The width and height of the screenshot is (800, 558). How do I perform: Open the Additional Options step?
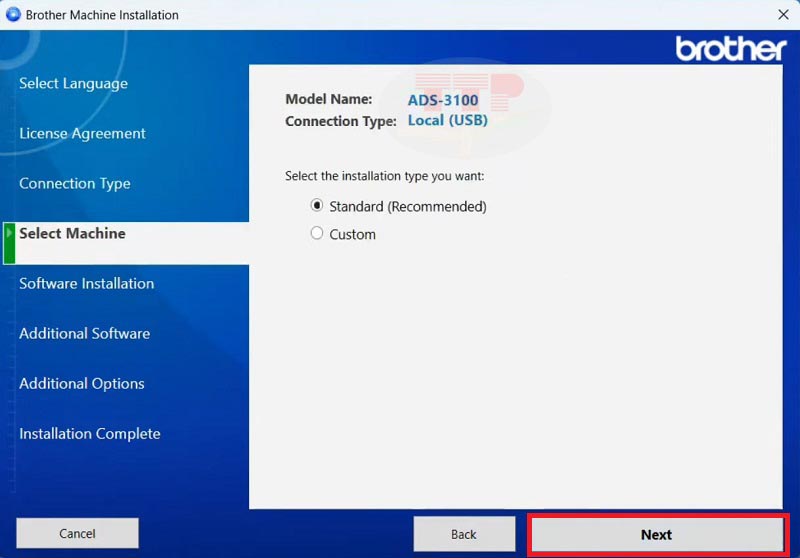82,383
